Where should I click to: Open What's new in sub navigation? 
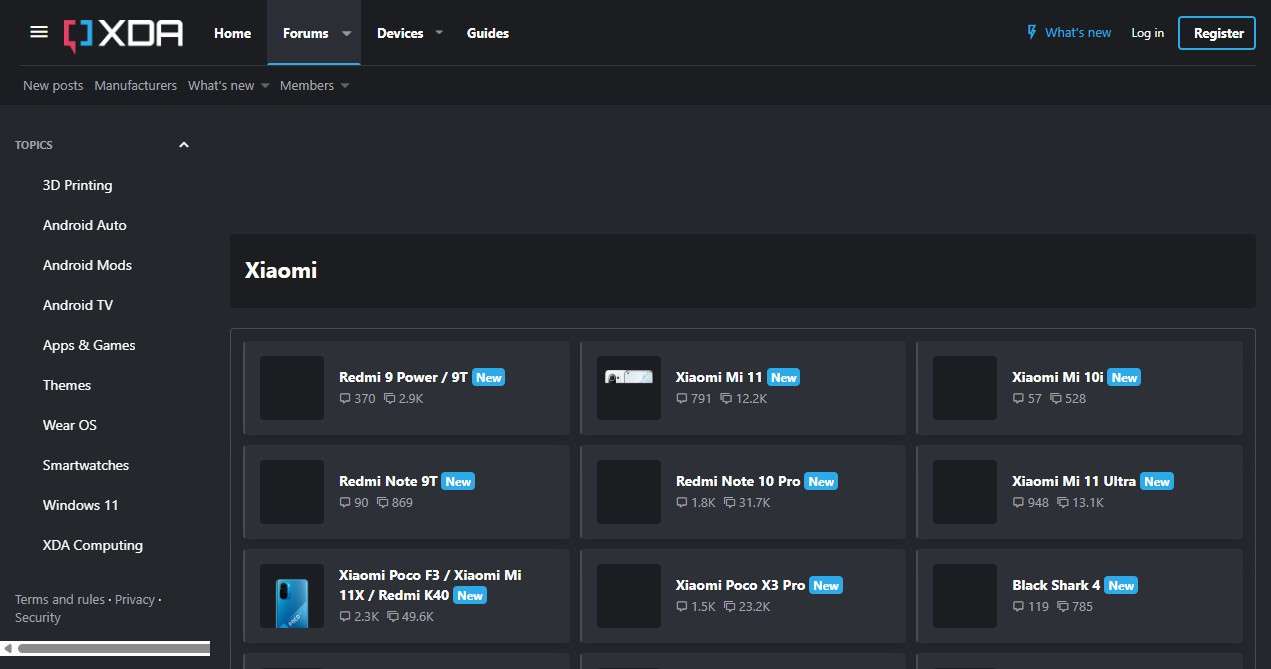pyautogui.click(x=221, y=85)
